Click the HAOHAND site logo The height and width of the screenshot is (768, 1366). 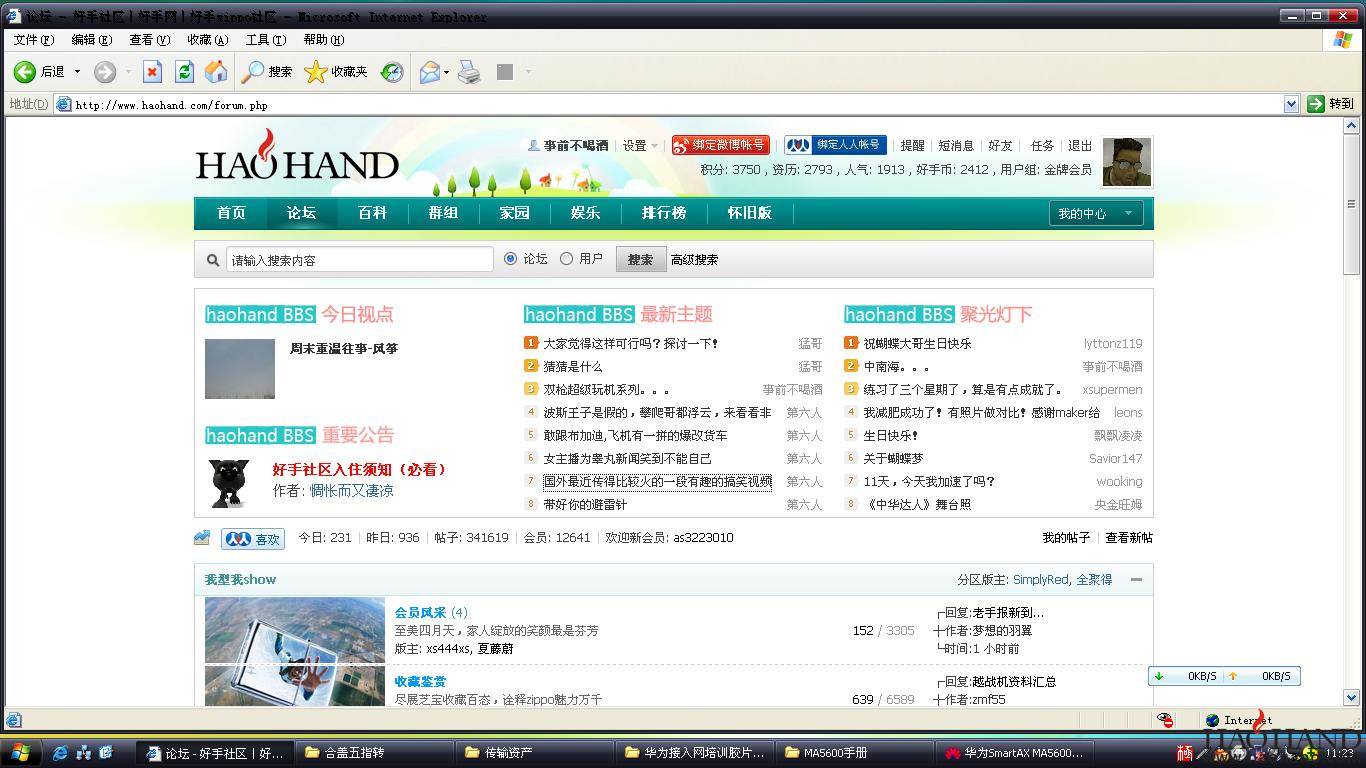pos(297,156)
